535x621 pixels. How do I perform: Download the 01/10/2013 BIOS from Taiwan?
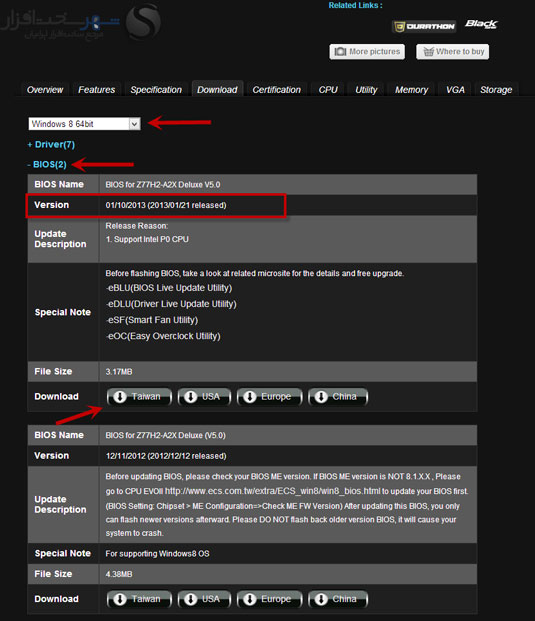point(139,396)
